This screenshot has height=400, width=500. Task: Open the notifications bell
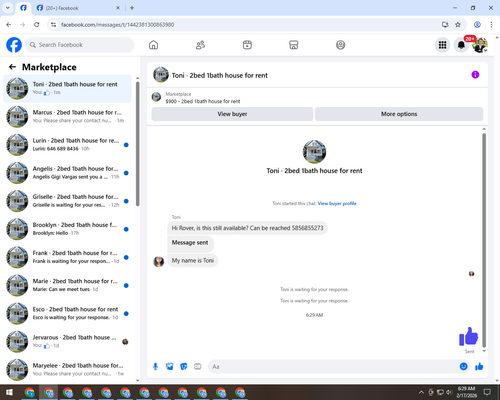tap(461, 45)
